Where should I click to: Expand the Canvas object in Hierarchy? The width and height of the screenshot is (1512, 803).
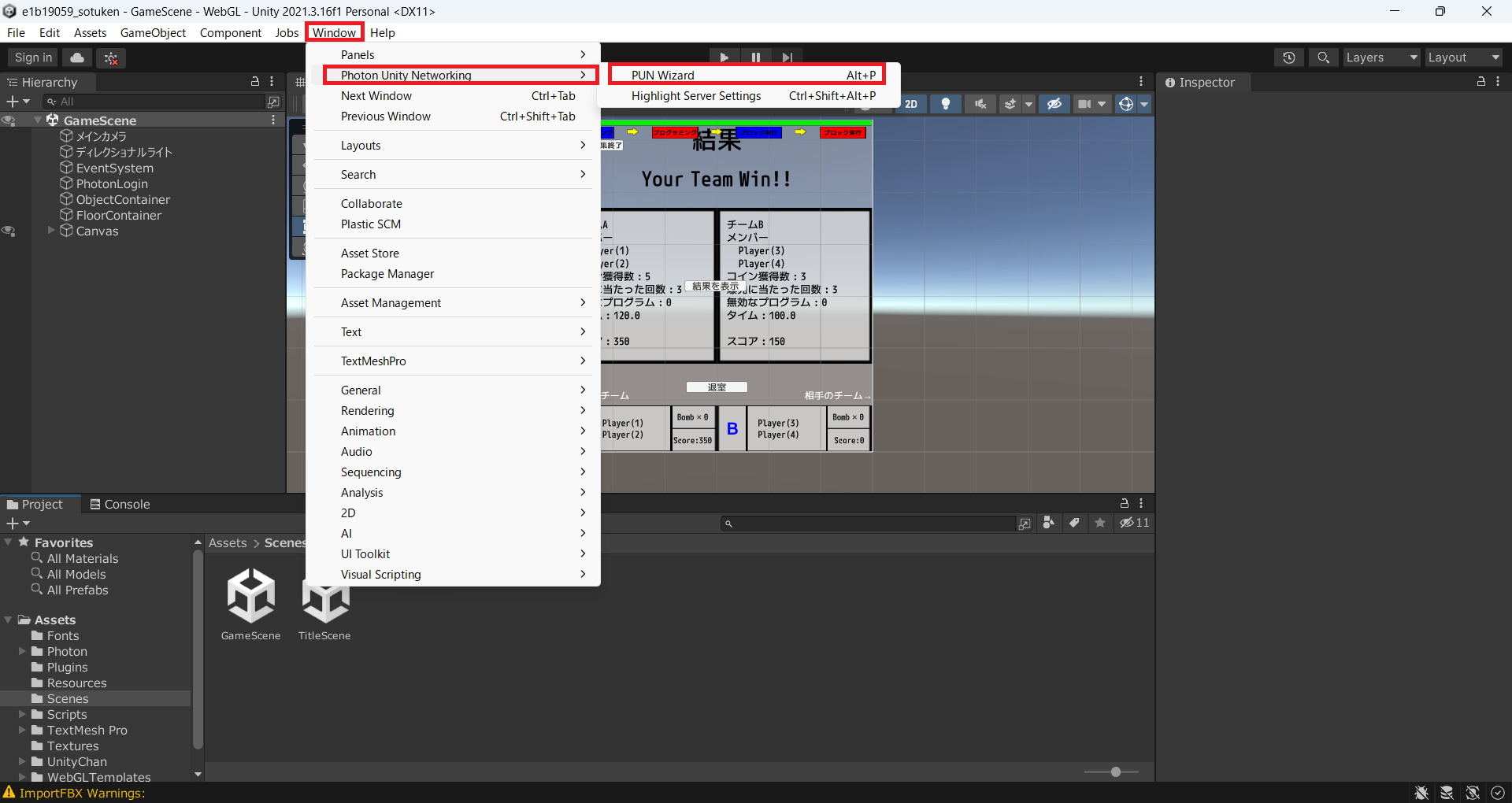click(x=51, y=231)
